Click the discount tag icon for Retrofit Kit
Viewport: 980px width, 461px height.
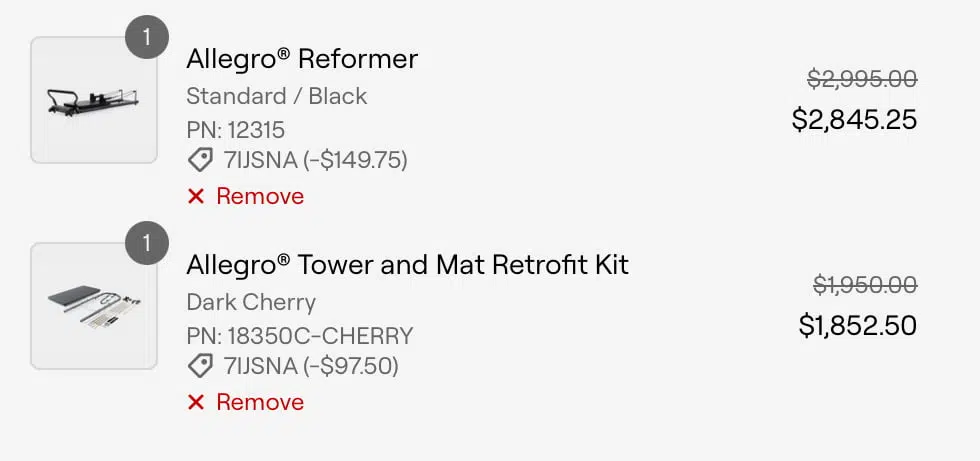(200, 366)
